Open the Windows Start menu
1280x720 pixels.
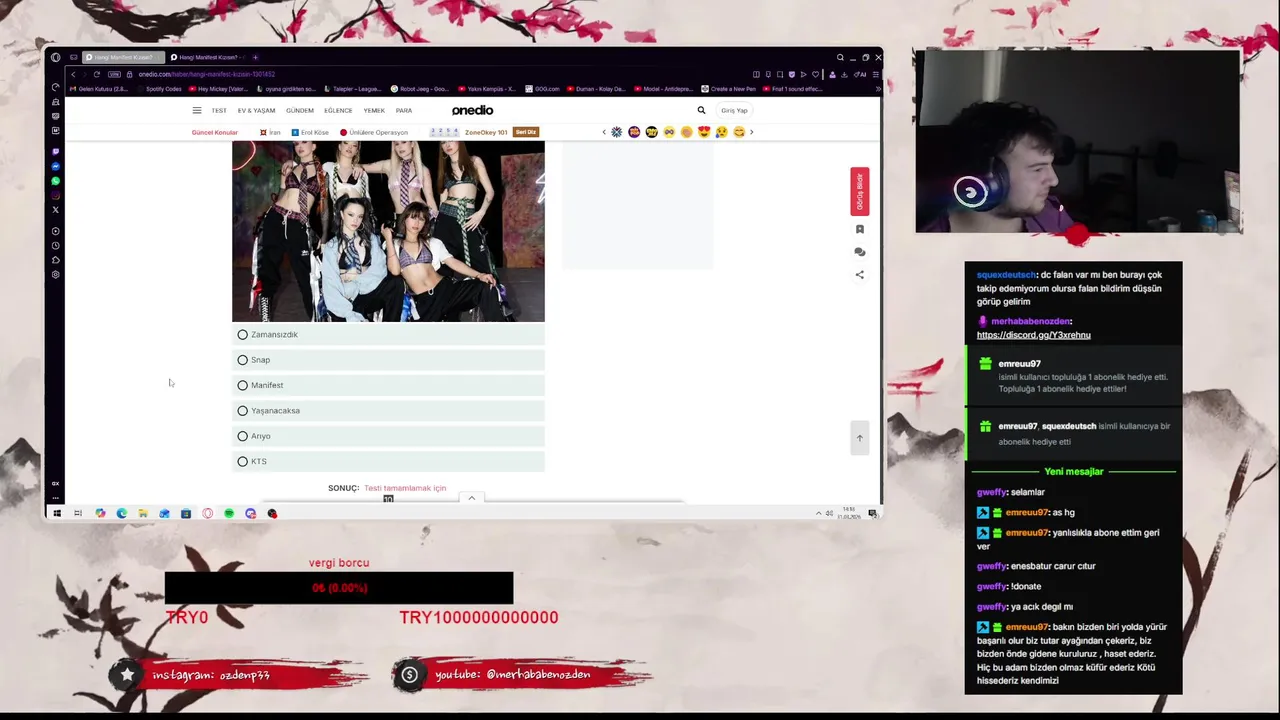[56, 513]
